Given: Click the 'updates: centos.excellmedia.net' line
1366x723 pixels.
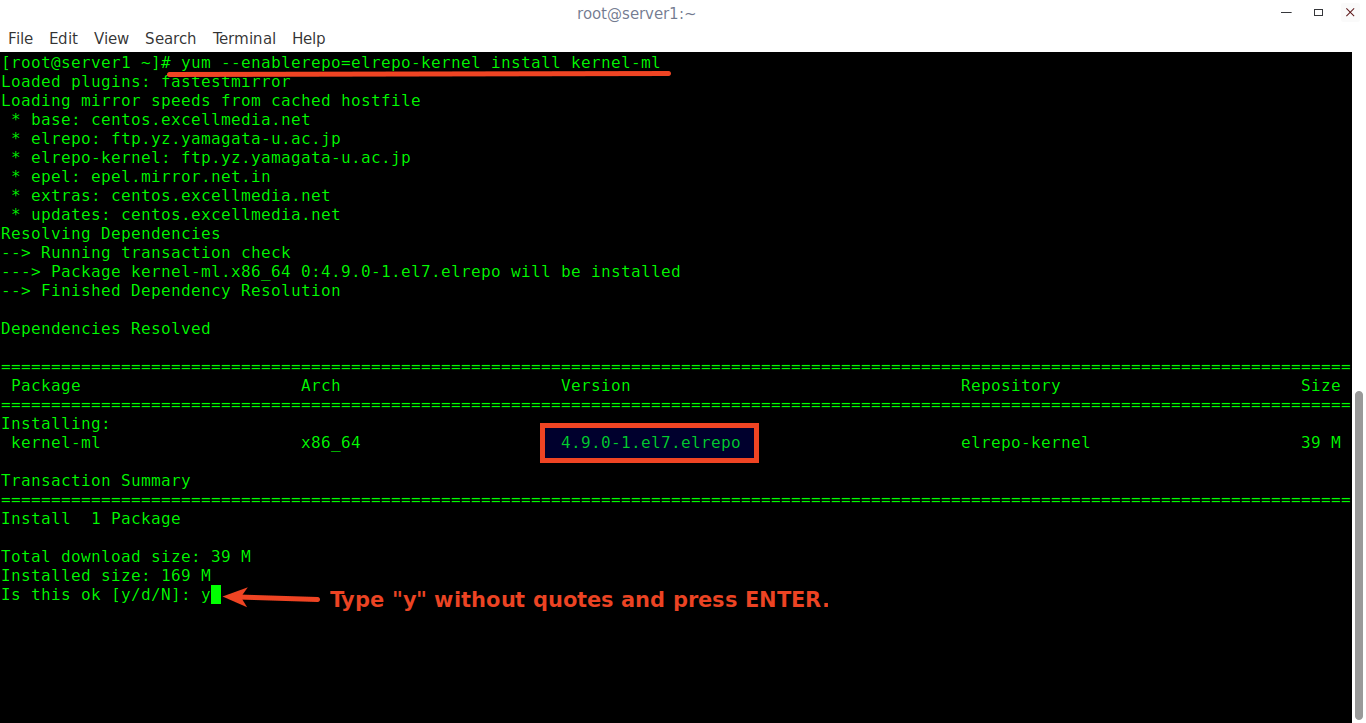Looking at the screenshot, I should point(176,215).
